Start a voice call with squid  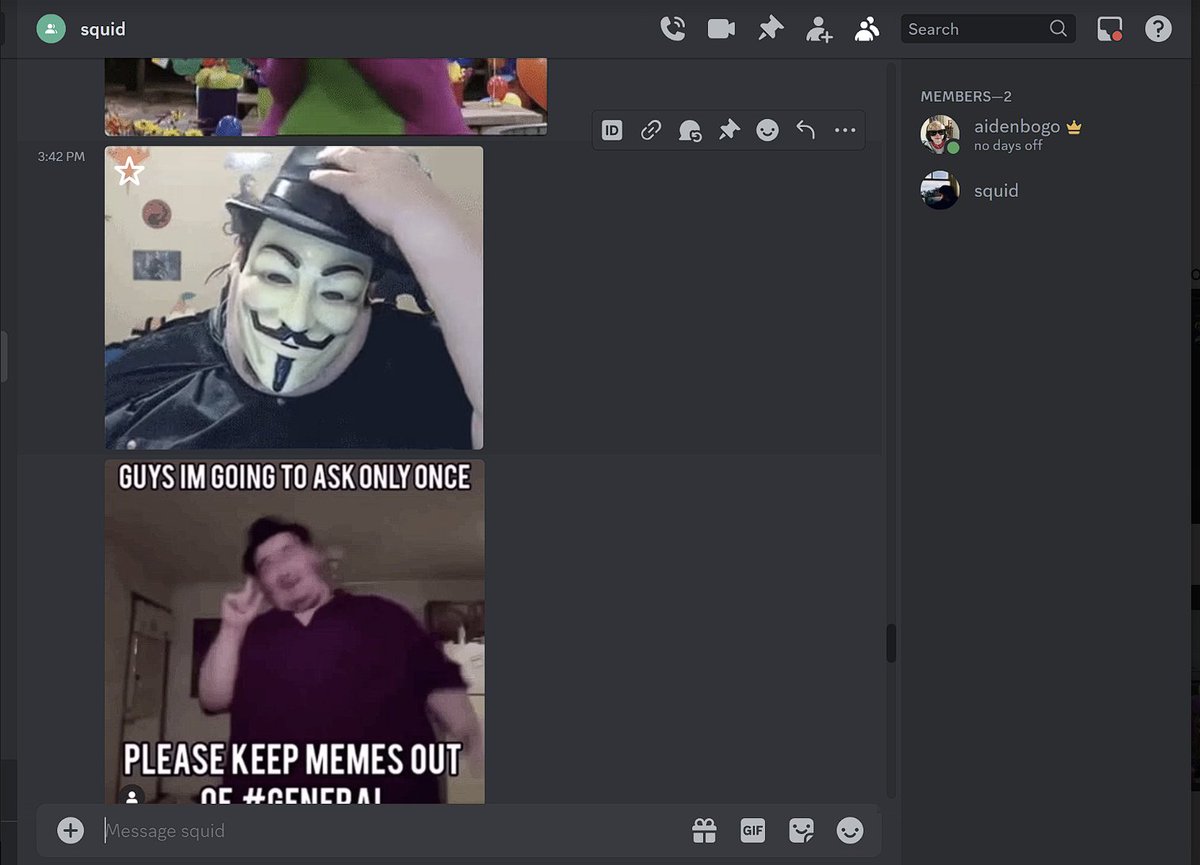(x=673, y=29)
